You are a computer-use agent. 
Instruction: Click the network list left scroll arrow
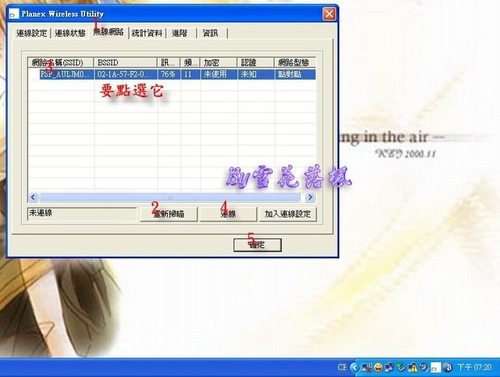point(33,197)
